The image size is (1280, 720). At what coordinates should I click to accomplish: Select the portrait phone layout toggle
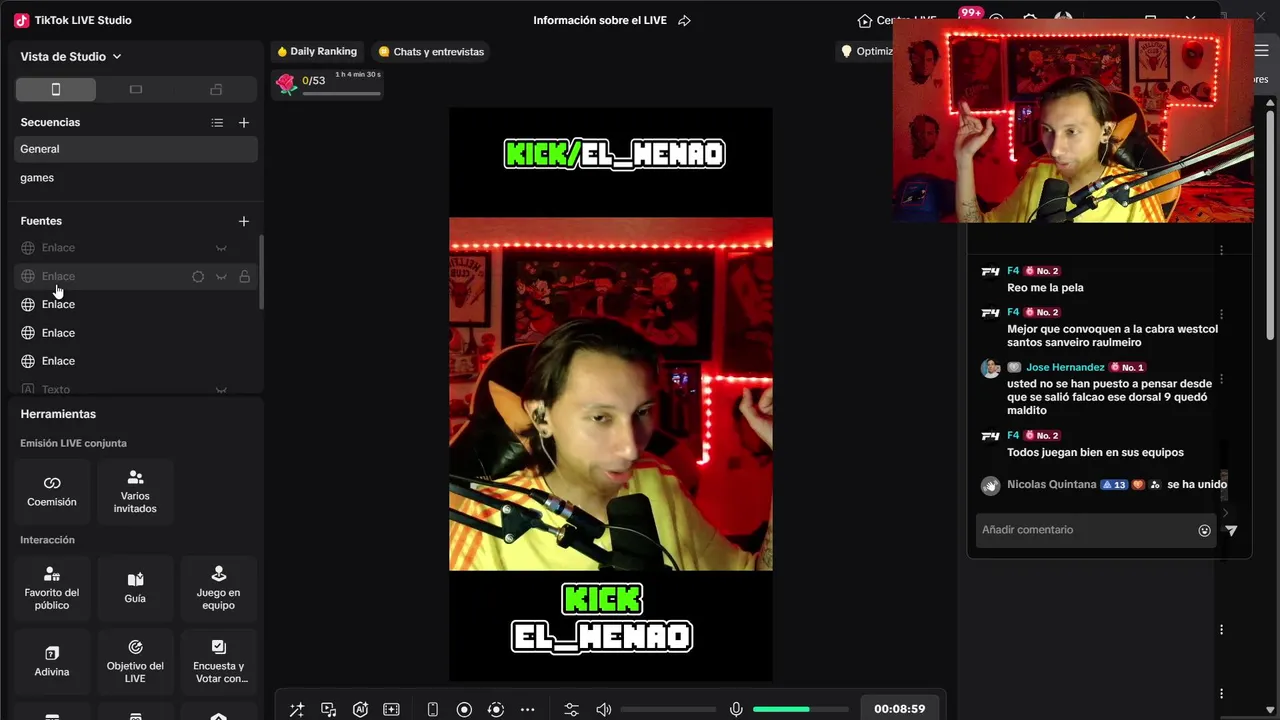click(x=56, y=90)
